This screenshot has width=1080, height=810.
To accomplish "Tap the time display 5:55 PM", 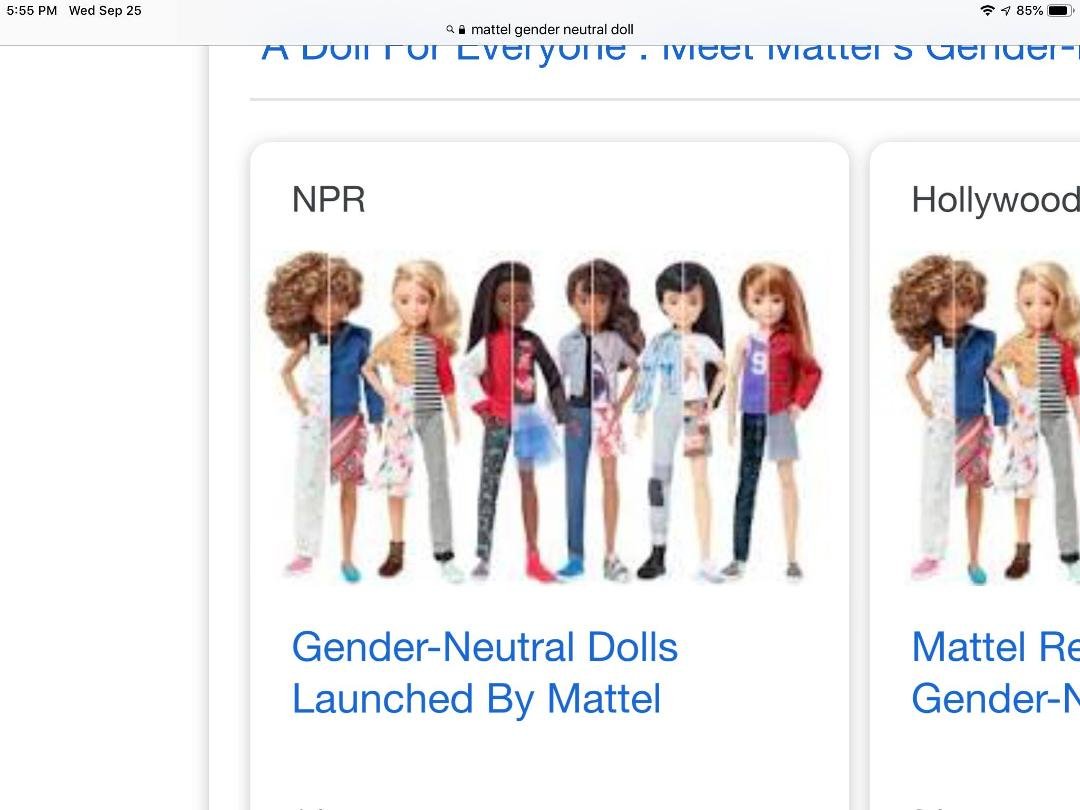I will 32,10.
